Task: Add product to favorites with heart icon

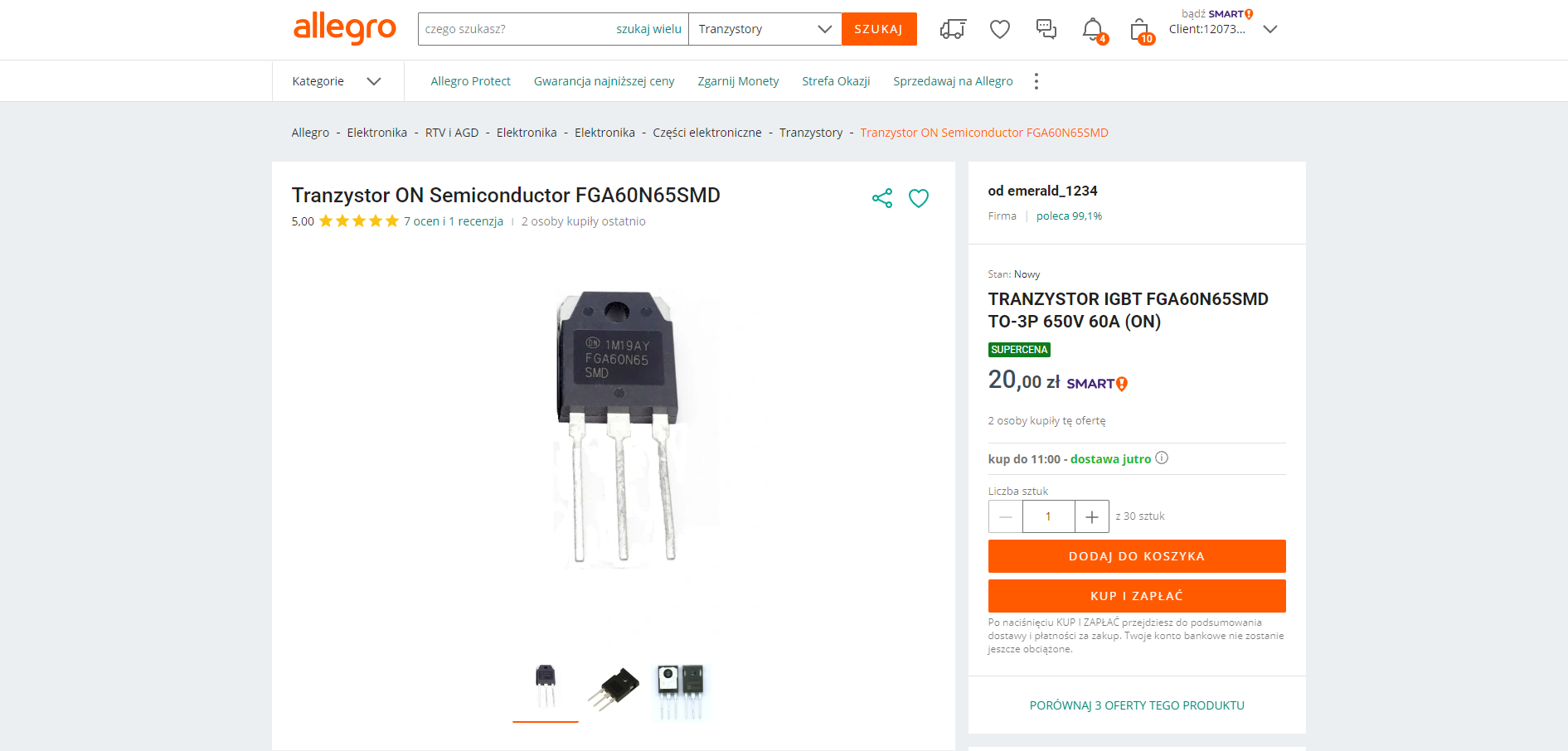Action: click(x=919, y=198)
